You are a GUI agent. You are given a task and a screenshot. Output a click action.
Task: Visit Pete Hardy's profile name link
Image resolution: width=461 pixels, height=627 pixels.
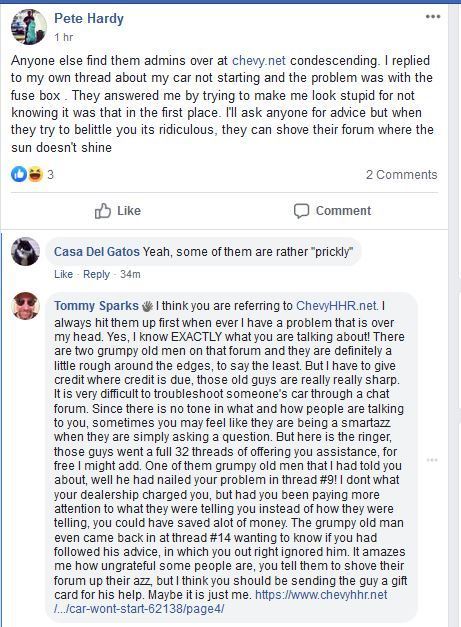coord(89,18)
